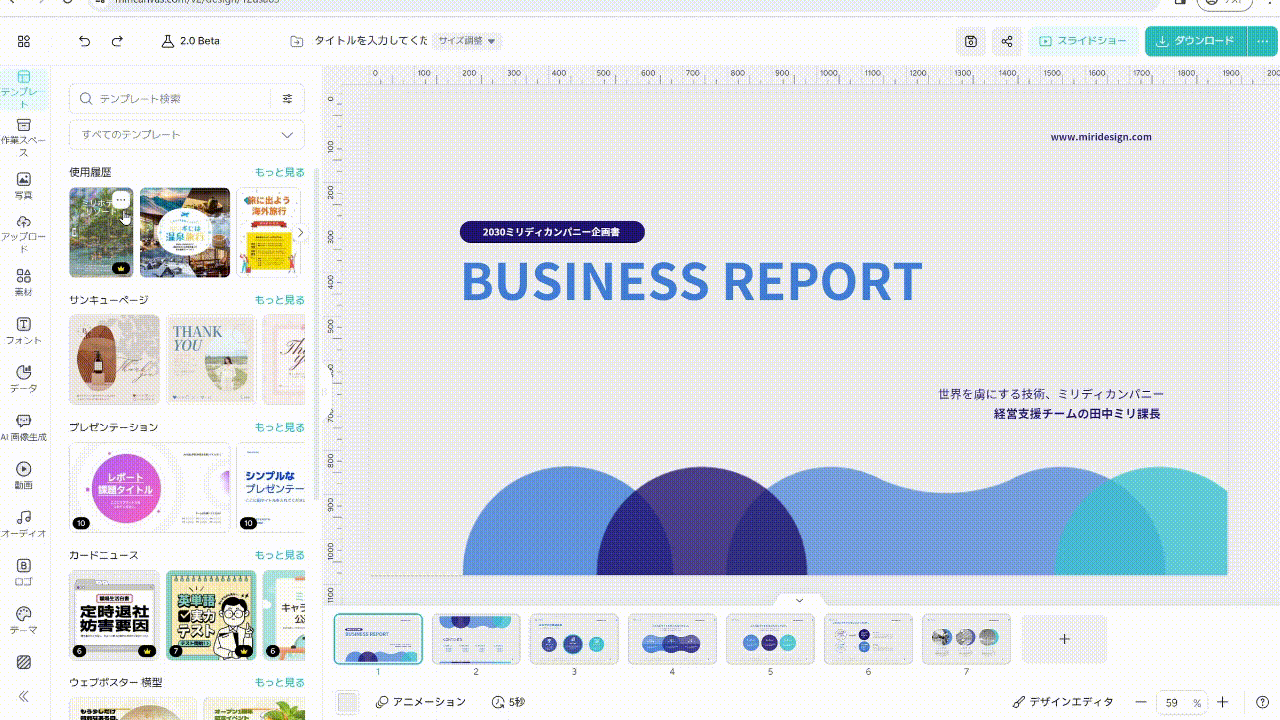
Task: Open the 写真 photos panel
Action: coord(24,186)
